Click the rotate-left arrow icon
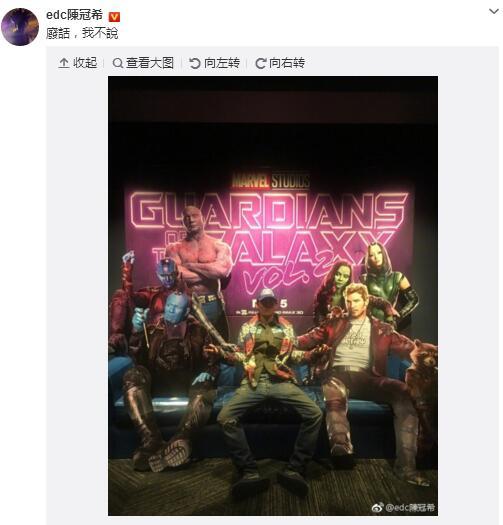Screen dimensions: 503x525 point(195,63)
